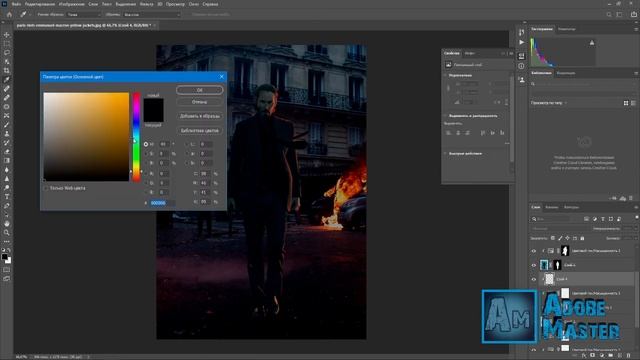640x360 pixels.
Task: Select the S saturation radio button
Action: tap(146, 153)
